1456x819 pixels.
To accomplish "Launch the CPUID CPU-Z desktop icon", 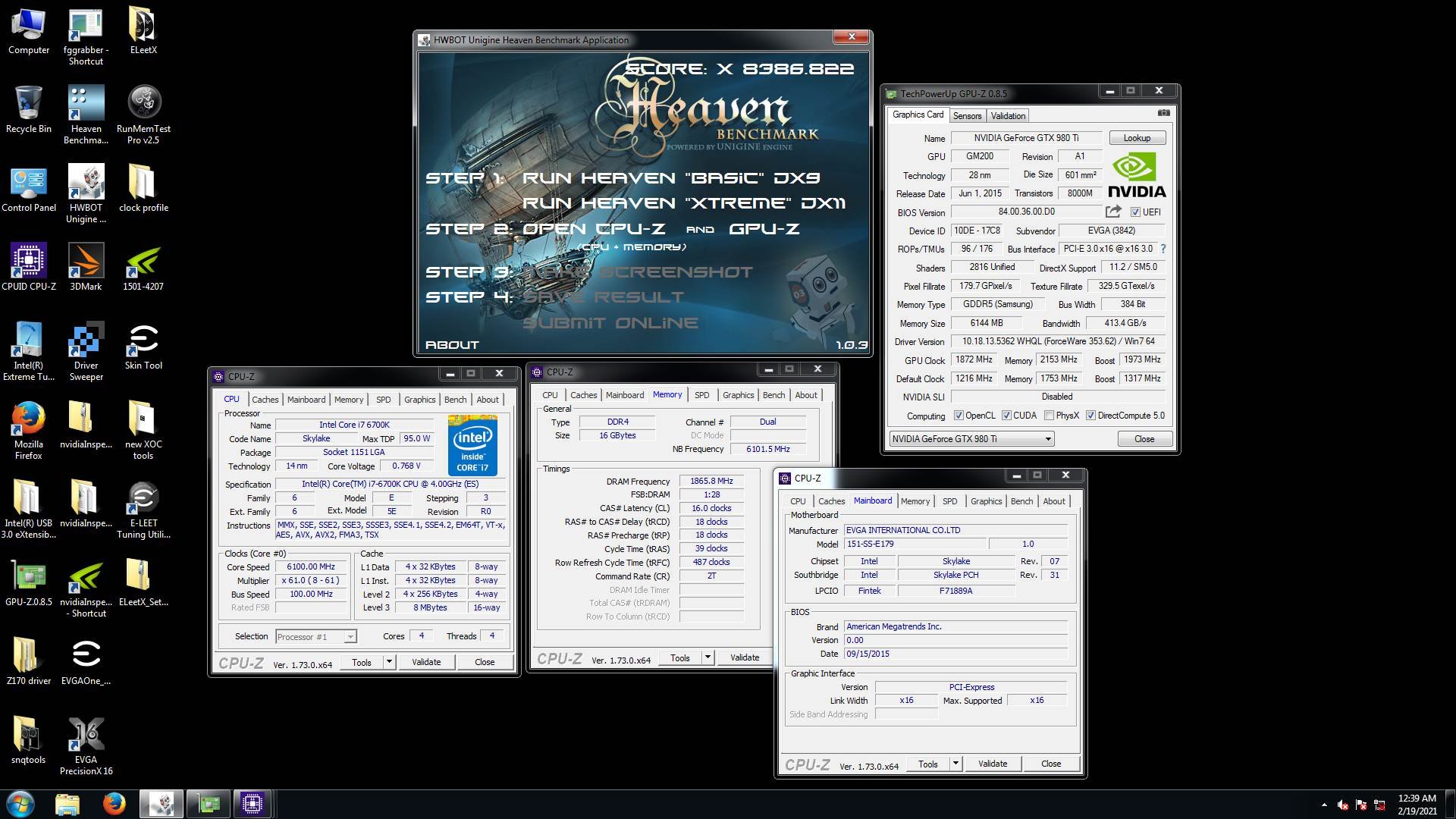I will [x=29, y=268].
